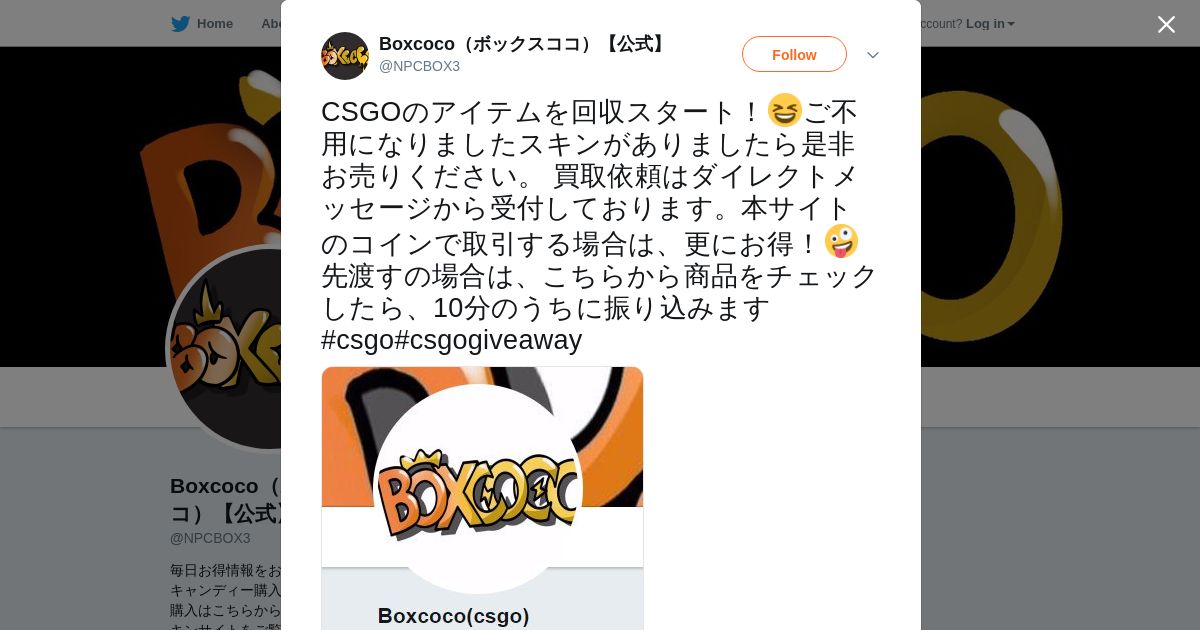Follow the Boxcoco account
The height and width of the screenshot is (630, 1200).
794,54
